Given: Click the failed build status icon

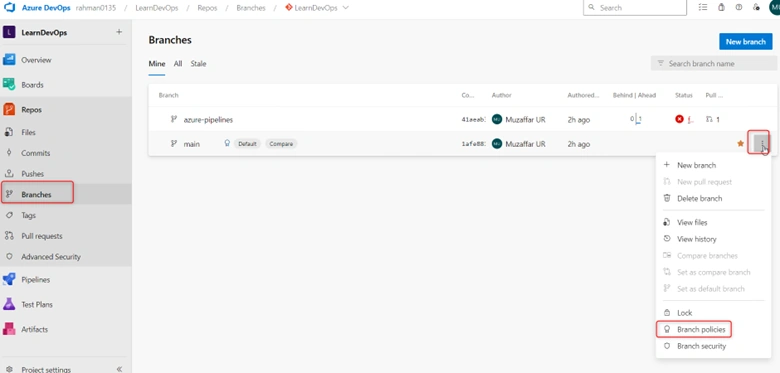Looking at the screenshot, I should 680,119.
